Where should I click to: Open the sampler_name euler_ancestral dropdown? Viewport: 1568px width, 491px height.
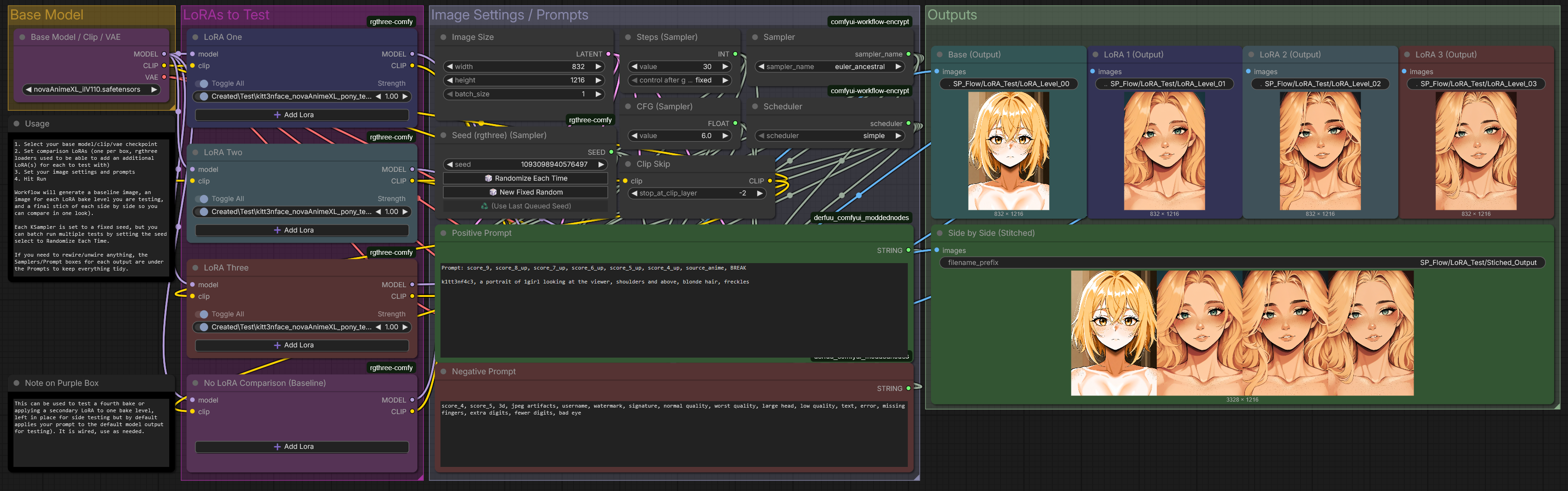(x=830, y=67)
